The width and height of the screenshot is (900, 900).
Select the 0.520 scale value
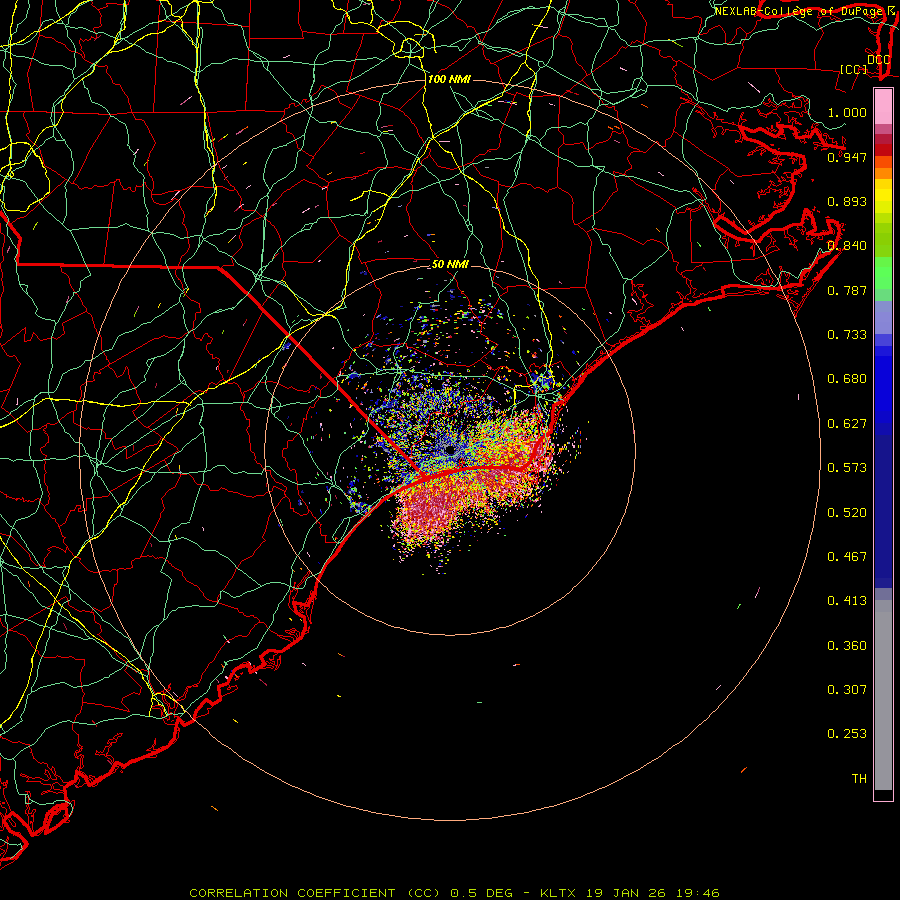pos(847,513)
